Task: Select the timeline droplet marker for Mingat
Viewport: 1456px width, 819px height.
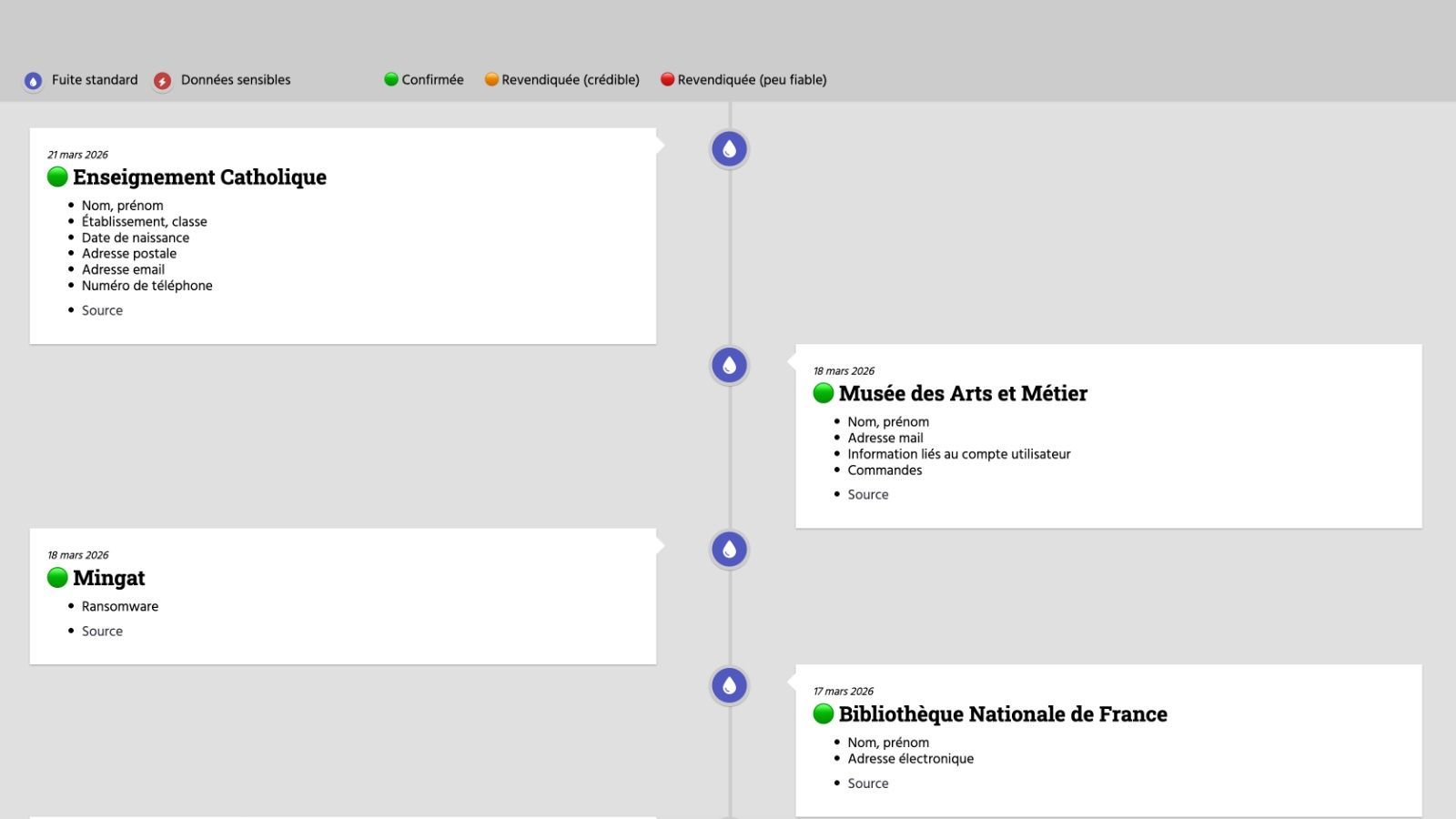Action: click(x=729, y=550)
